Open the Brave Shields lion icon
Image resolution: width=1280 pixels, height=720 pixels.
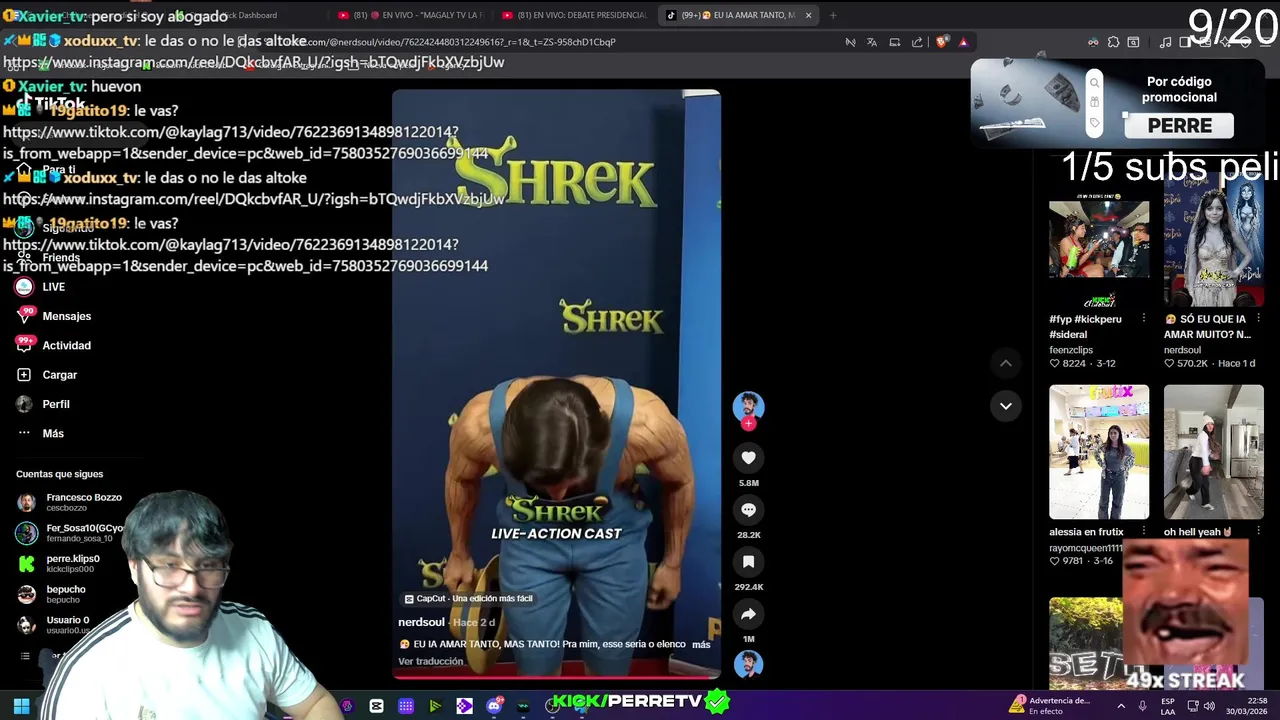click(x=941, y=42)
